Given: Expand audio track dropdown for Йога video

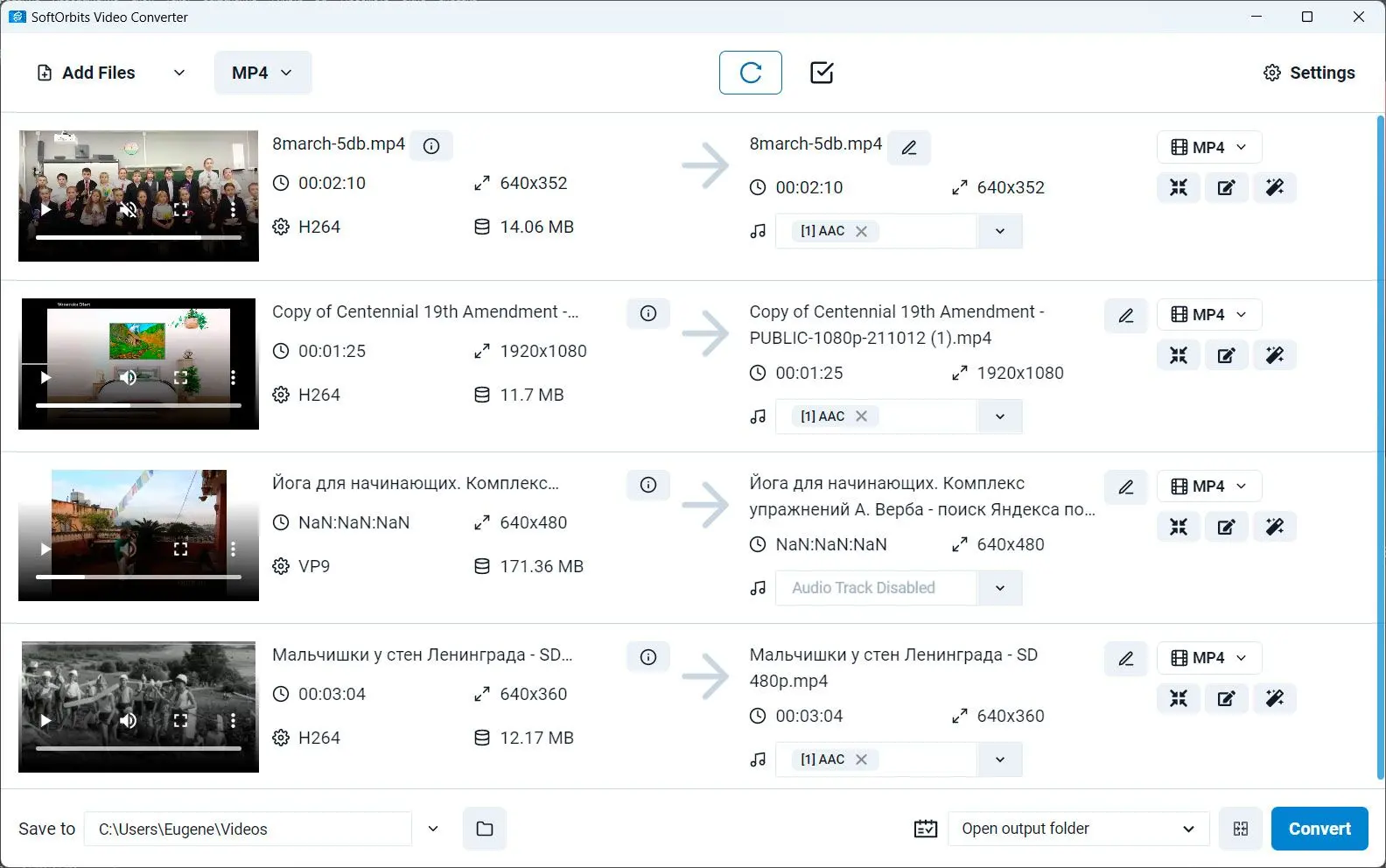Looking at the screenshot, I should point(999,588).
